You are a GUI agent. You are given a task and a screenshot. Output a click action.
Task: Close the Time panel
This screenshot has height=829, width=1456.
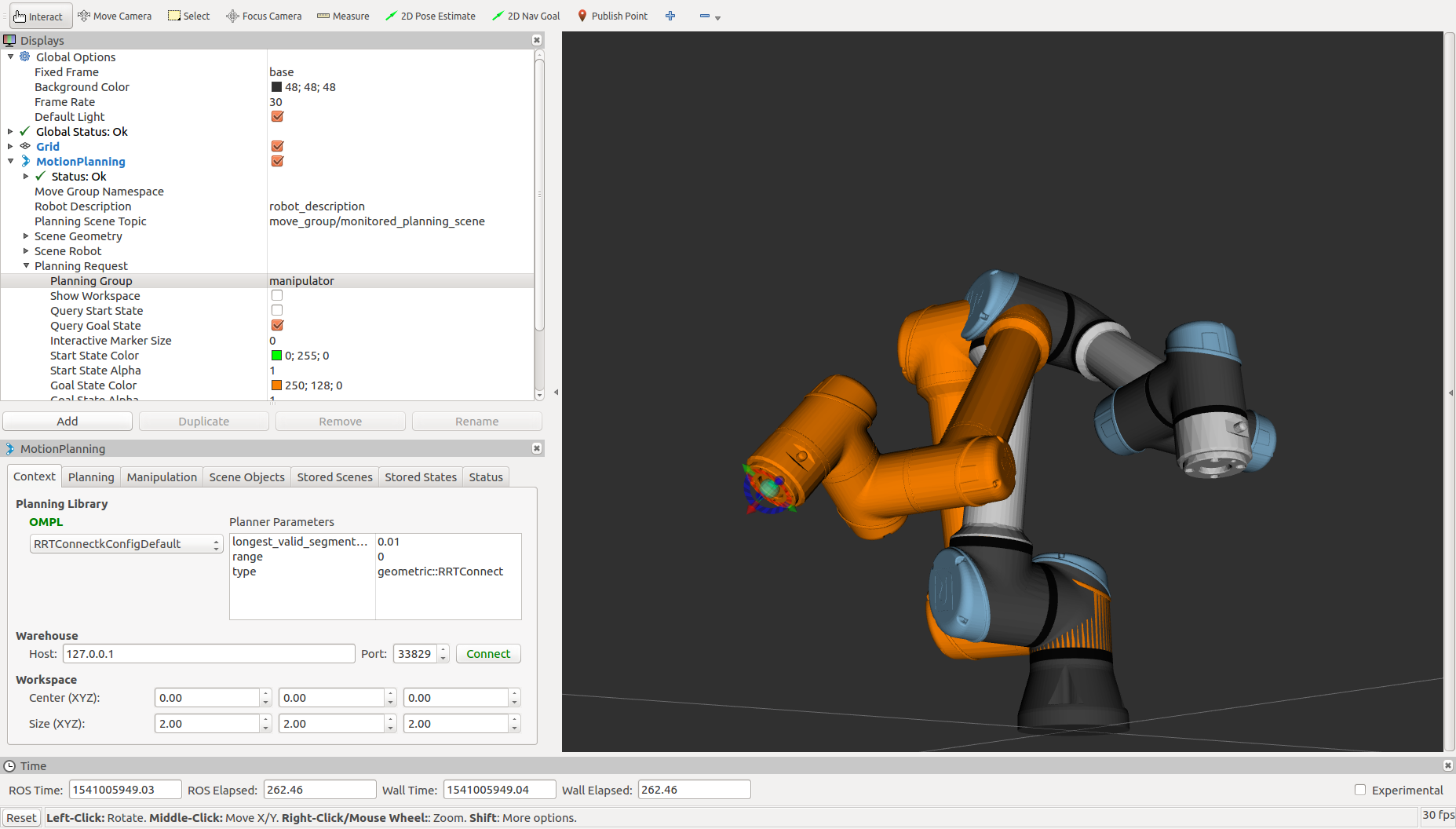(1448, 765)
